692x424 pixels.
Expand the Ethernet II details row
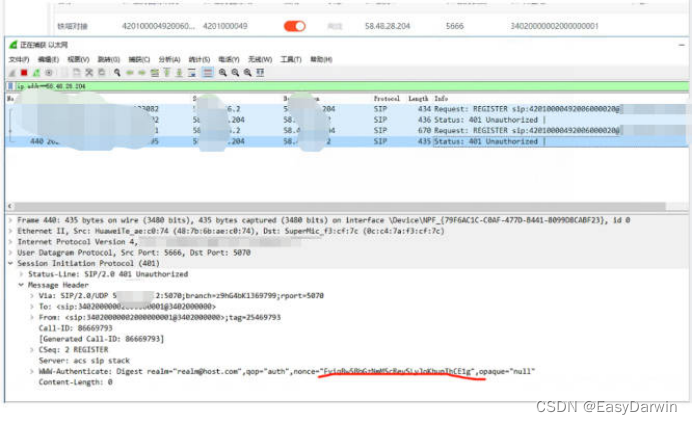coord(11,231)
